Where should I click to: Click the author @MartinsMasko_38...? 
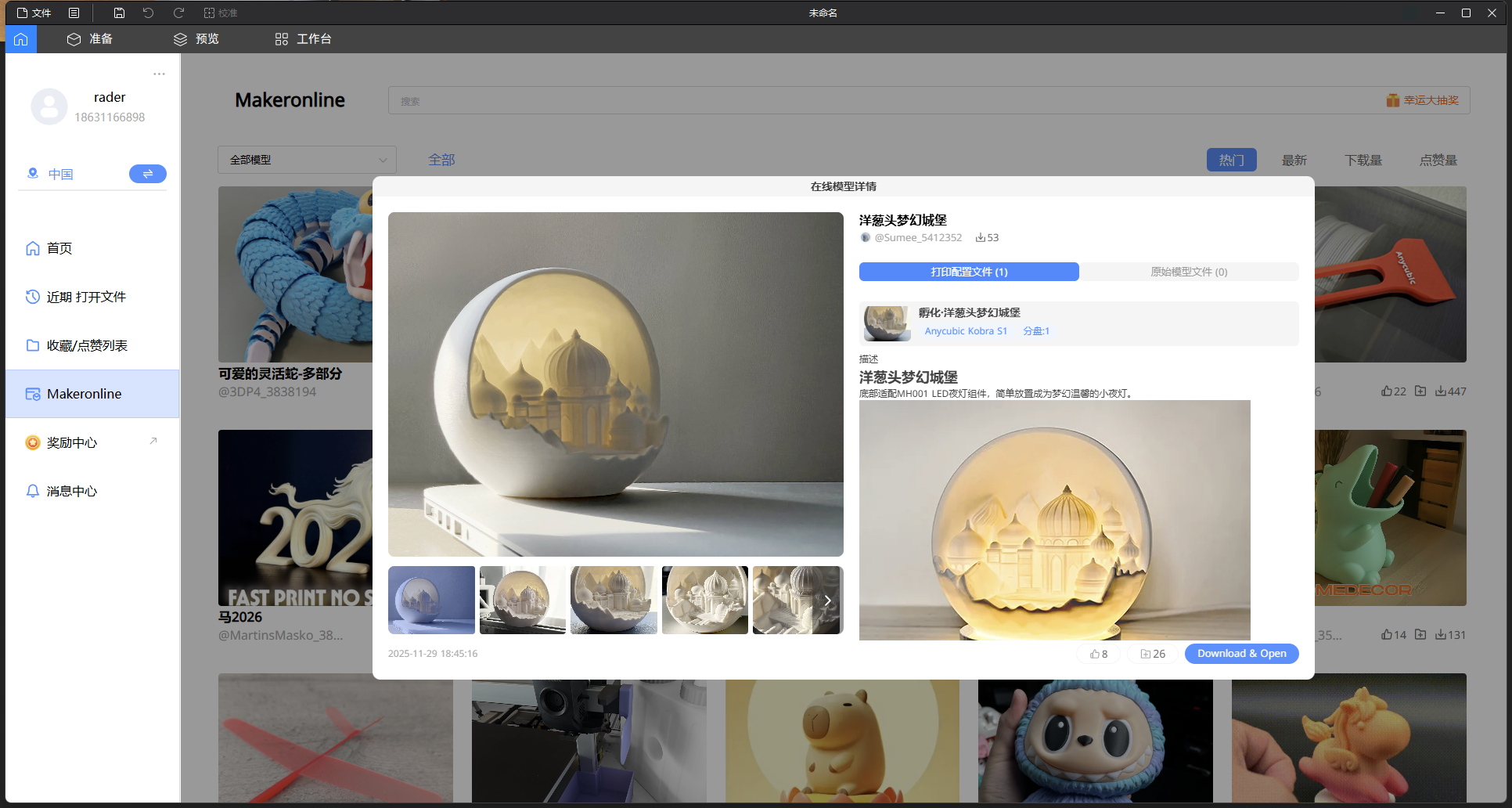280,635
